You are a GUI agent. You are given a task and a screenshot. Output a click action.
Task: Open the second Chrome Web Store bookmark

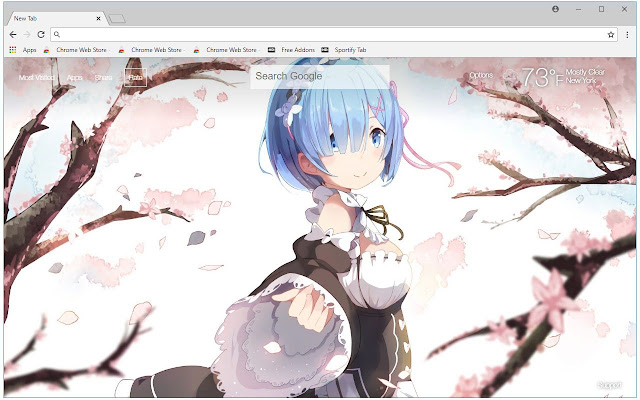tap(151, 50)
